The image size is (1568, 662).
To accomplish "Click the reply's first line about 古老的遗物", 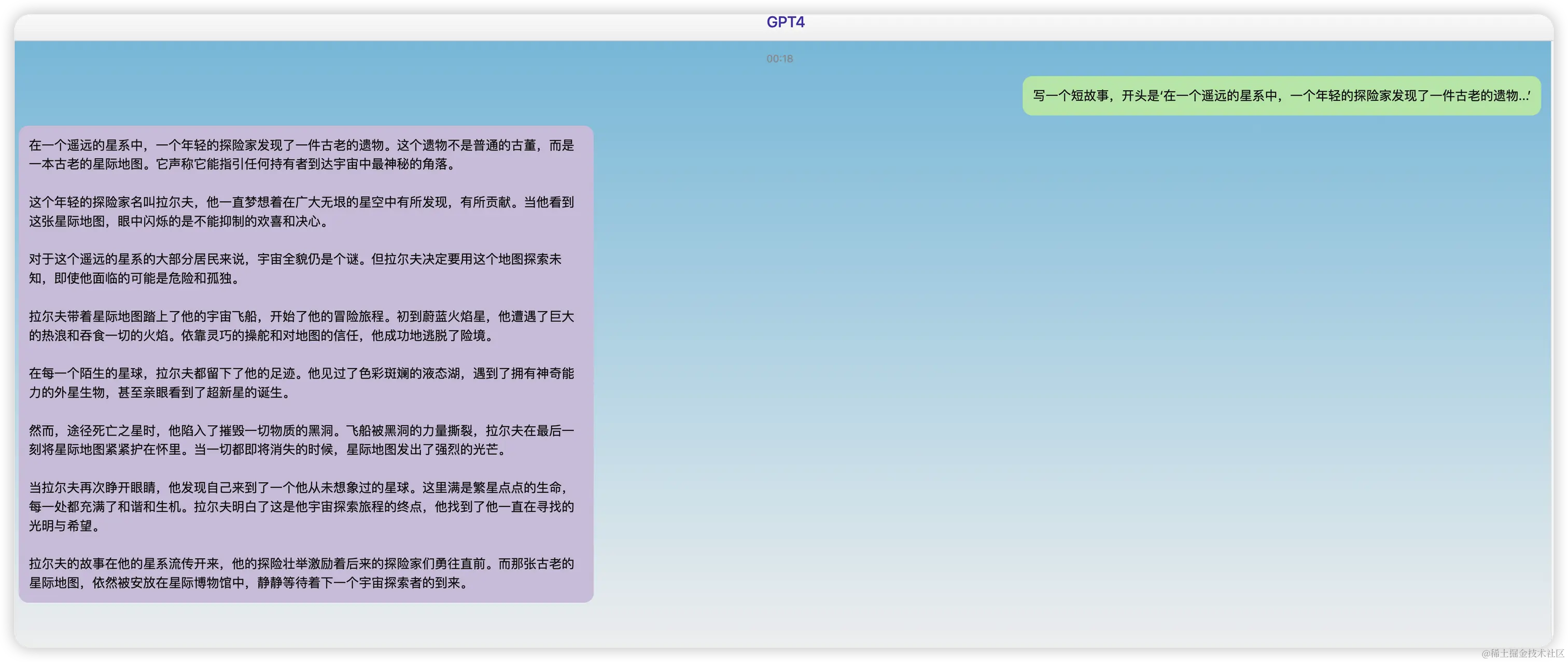I will [x=301, y=145].
